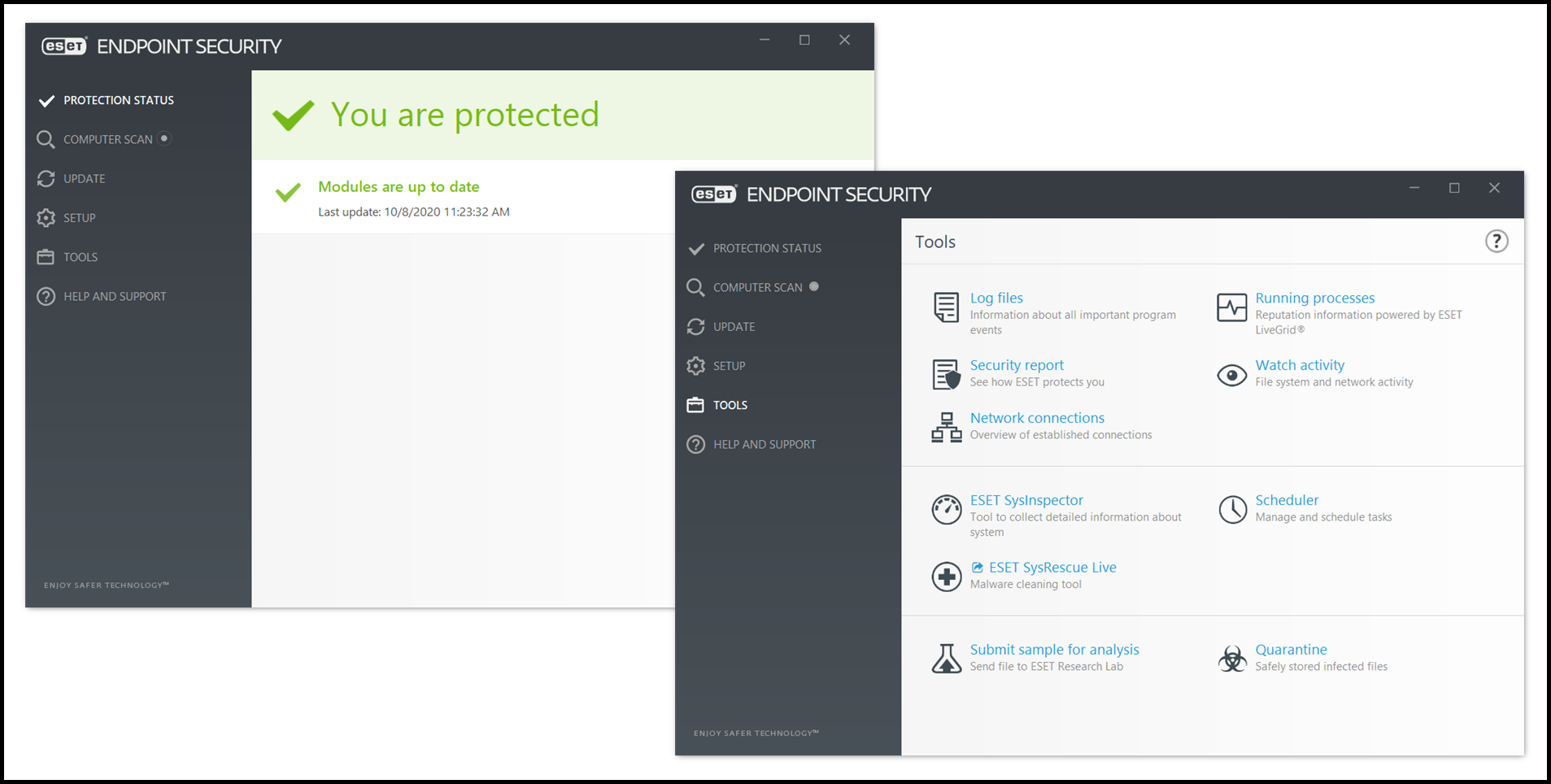Open the ESET SysRescue Live link

(x=1052, y=568)
